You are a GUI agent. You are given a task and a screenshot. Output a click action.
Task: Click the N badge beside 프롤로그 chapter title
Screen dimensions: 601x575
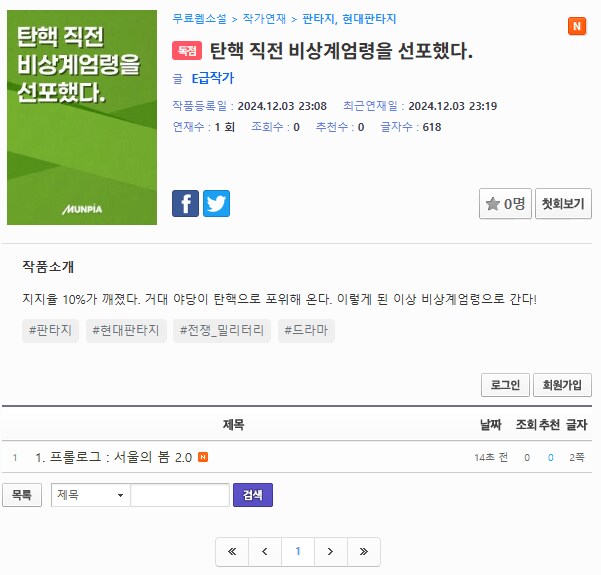tap(203, 457)
